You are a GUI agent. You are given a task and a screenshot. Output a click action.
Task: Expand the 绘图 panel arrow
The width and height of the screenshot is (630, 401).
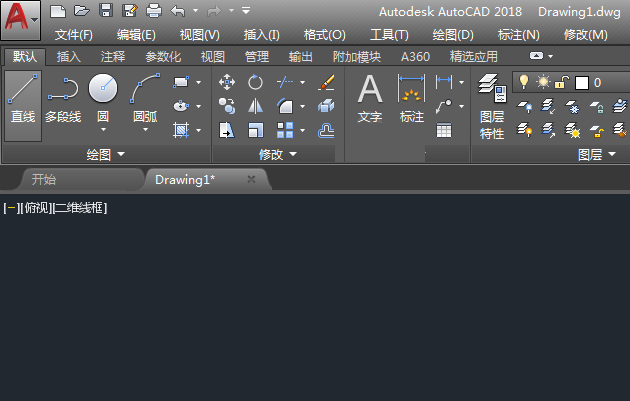121,154
